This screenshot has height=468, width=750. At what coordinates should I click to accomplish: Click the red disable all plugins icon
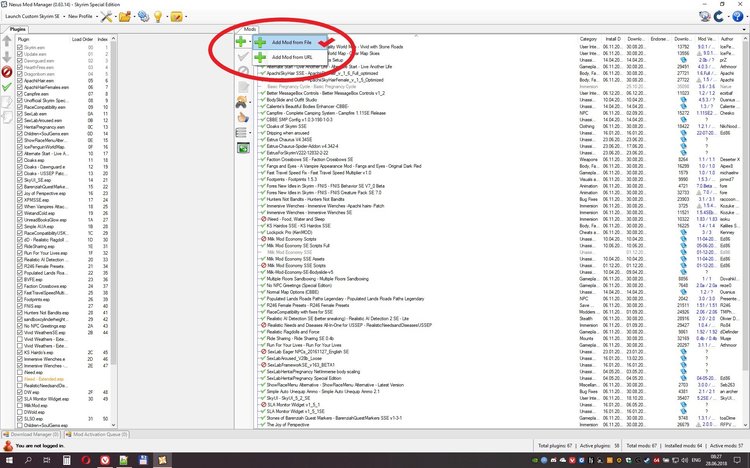7,72
